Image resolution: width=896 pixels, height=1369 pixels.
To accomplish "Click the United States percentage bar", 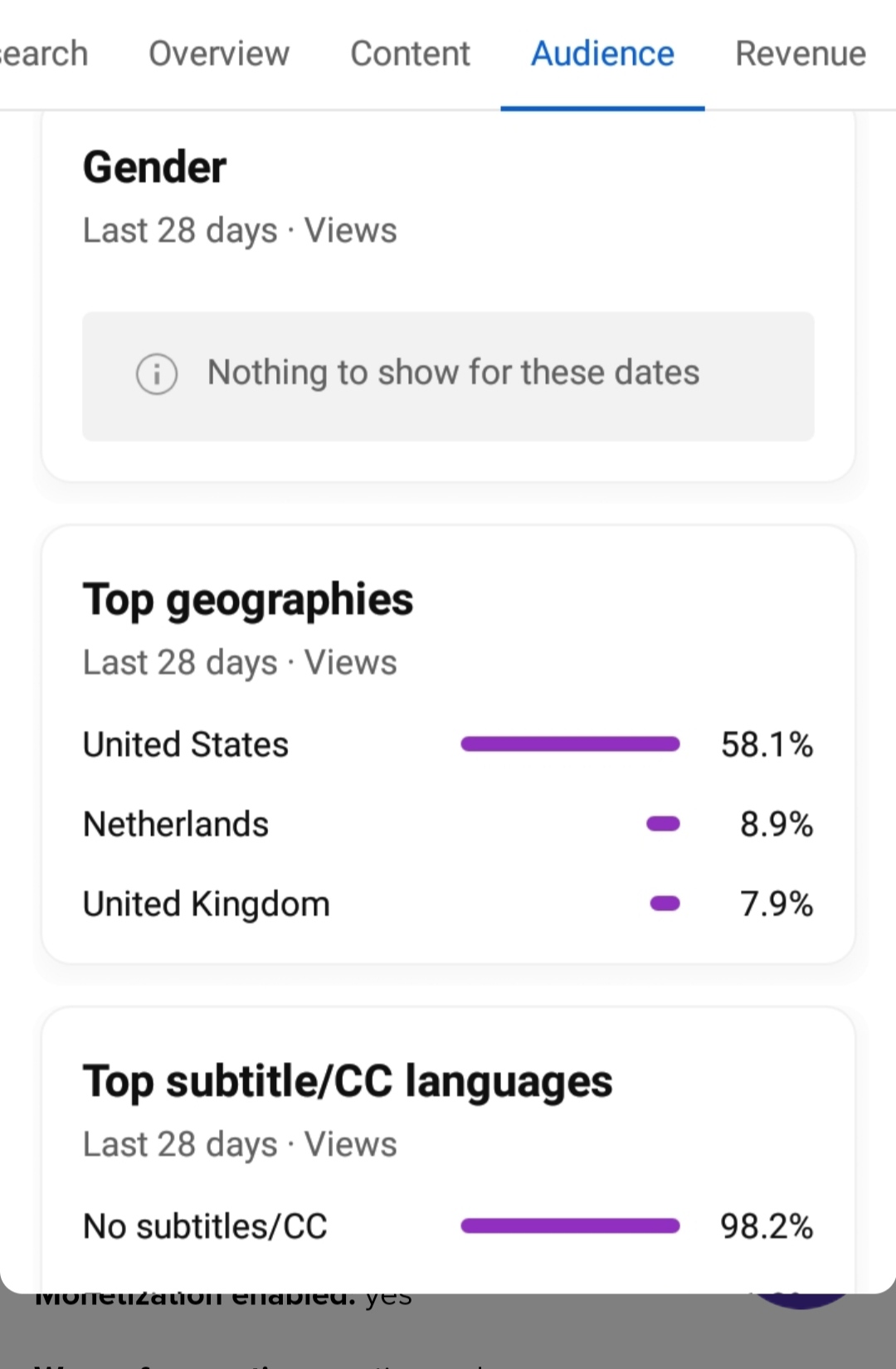I will pos(570,744).
